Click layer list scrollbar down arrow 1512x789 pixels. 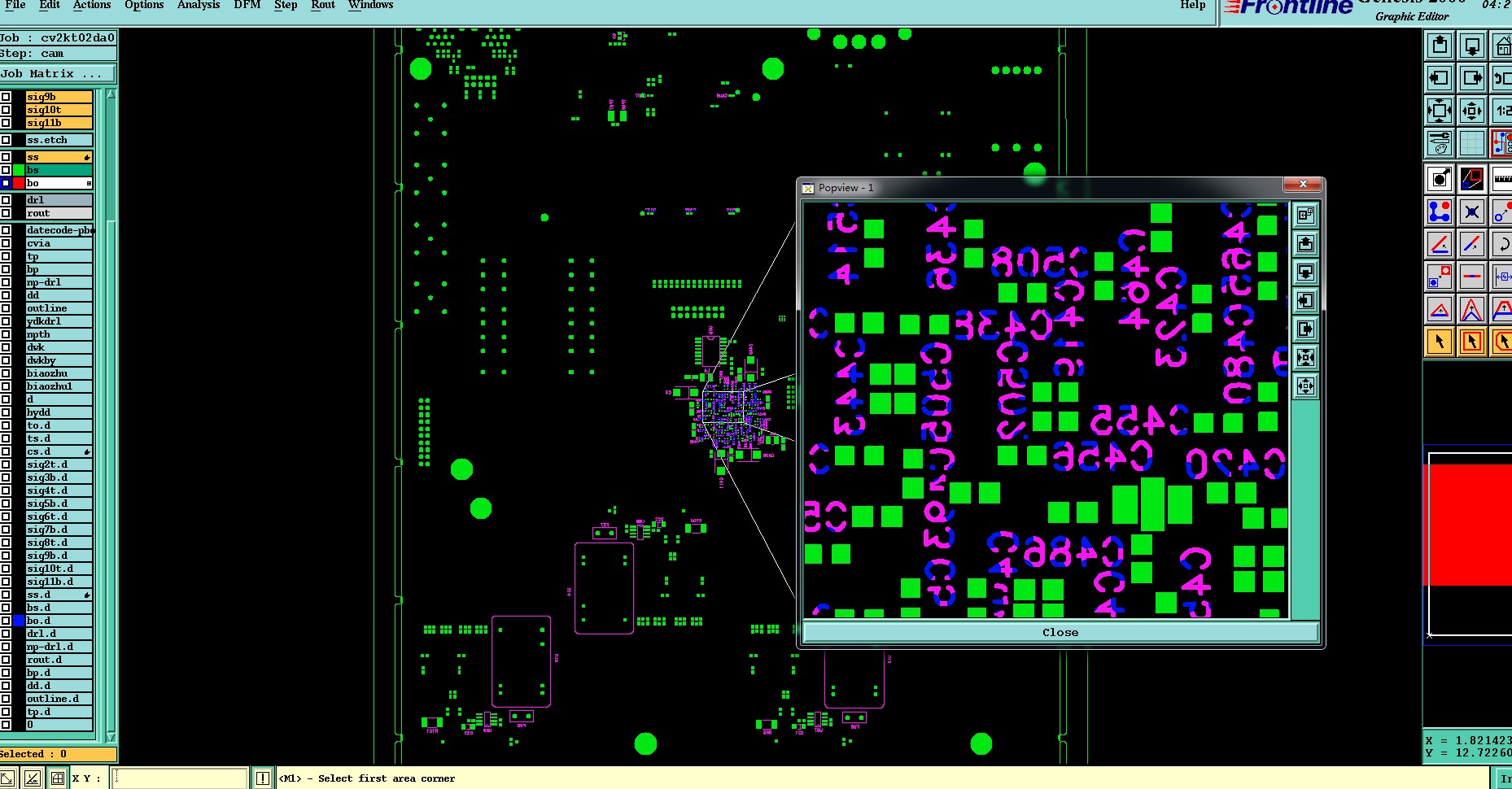(x=111, y=737)
